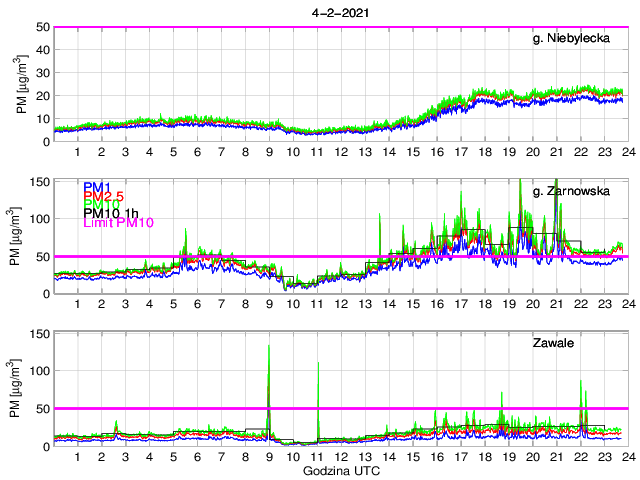The image size is (640, 480).
Task: Click the middle panel's PM y-axis label
Action: pyautogui.click(x=22, y=236)
